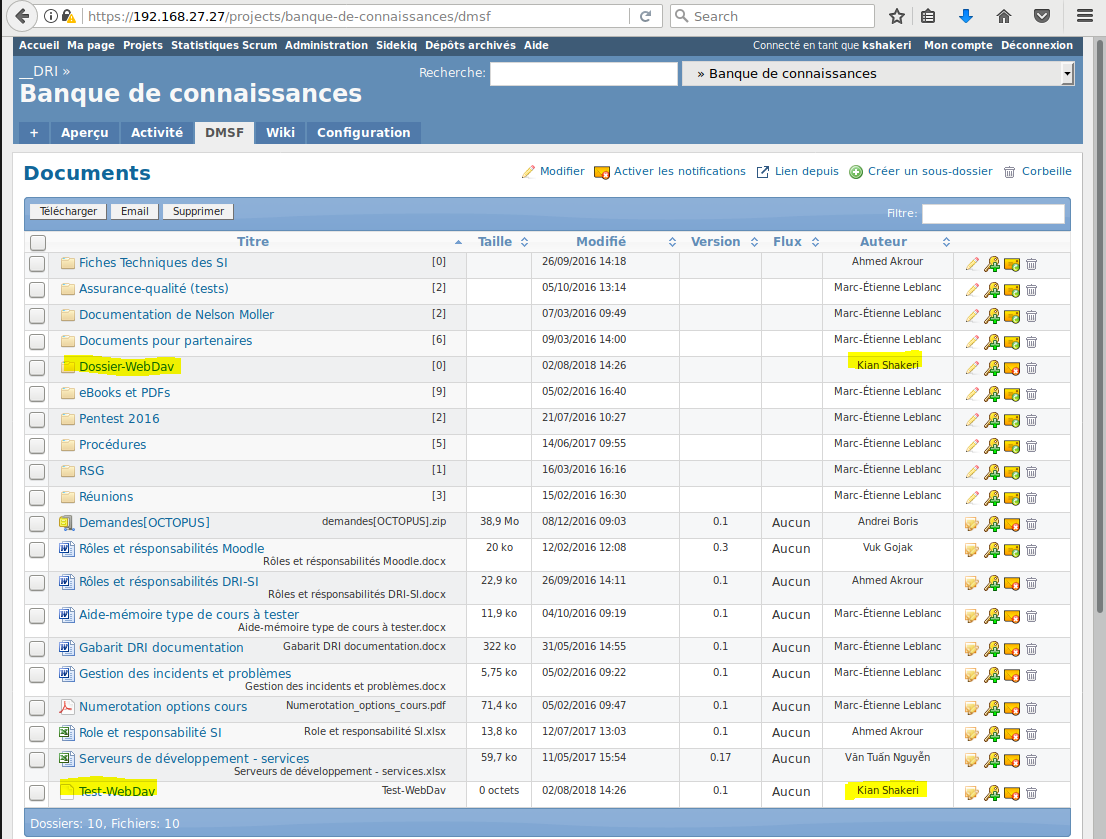Click the key permissions icon for Pentest 2016

(x=992, y=420)
